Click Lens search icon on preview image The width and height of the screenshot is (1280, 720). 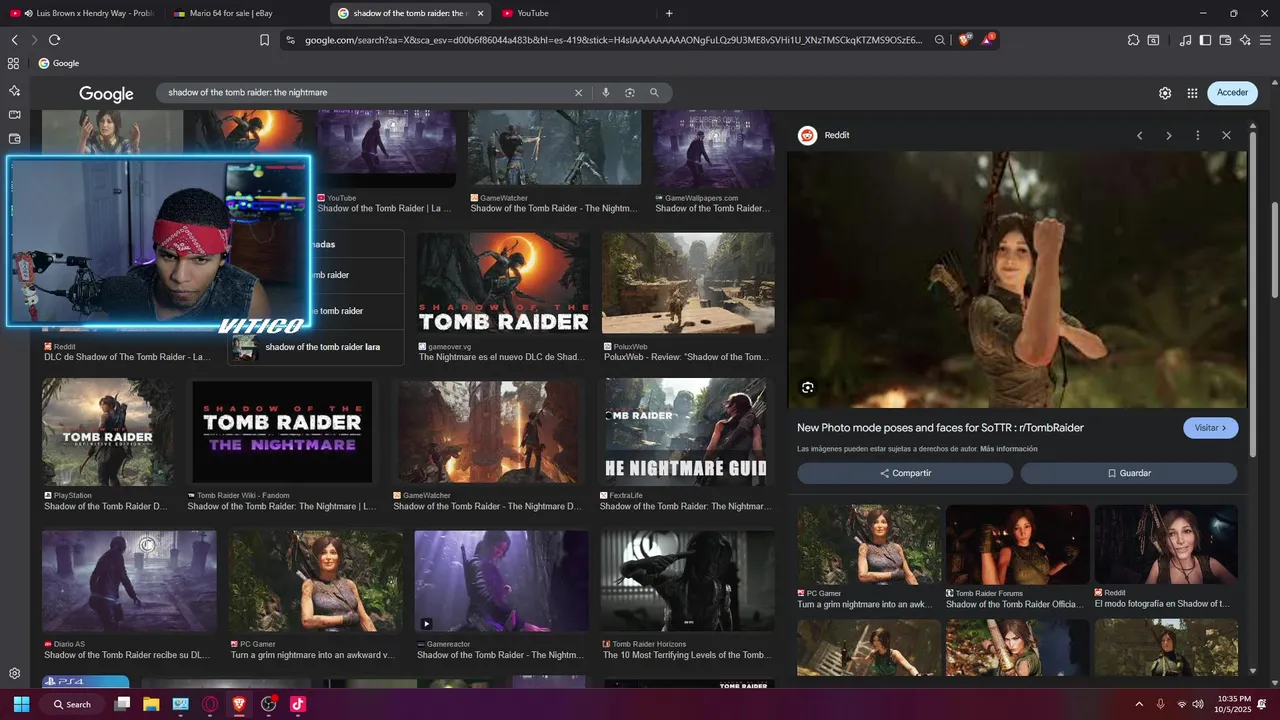pyautogui.click(x=808, y=388)
